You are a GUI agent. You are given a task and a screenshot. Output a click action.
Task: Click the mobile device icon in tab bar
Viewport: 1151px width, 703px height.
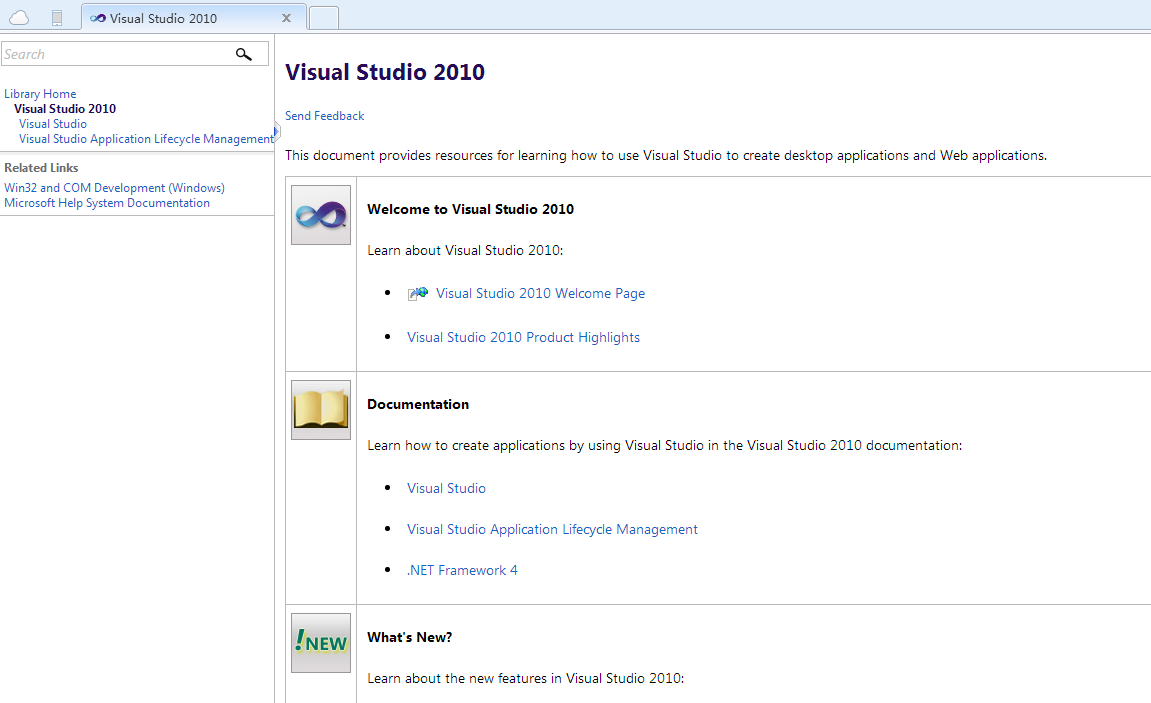click(x=57, y=18)
